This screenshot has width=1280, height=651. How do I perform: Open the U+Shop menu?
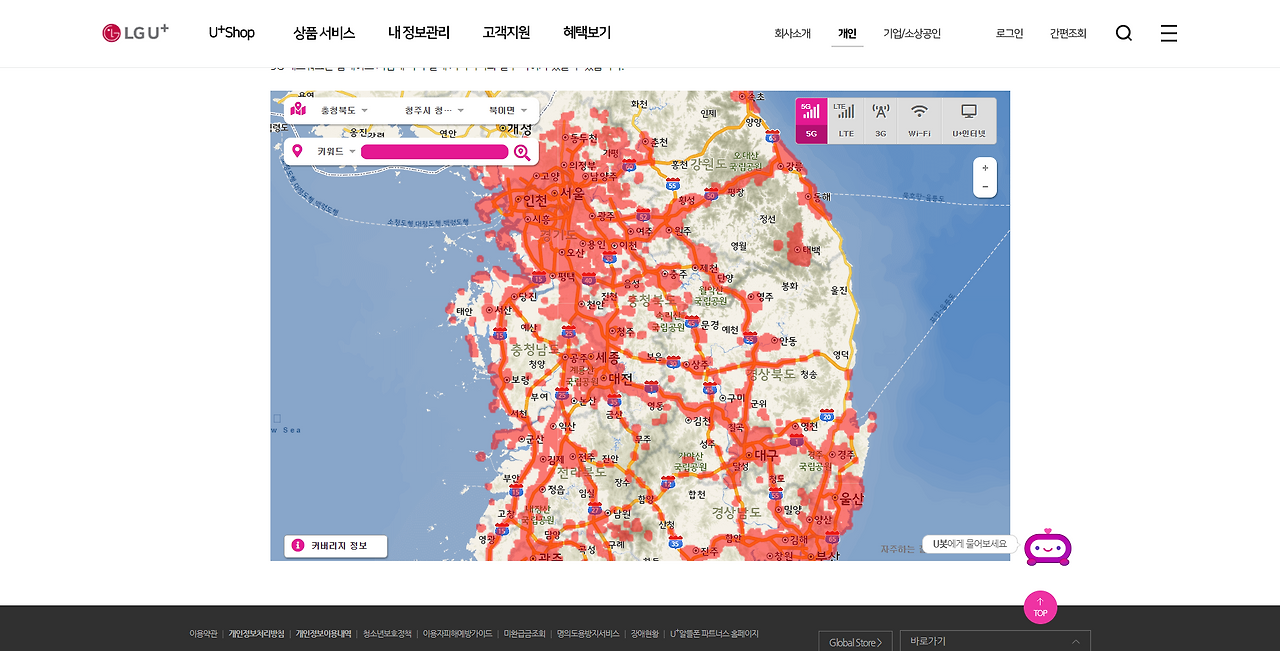pyautogui.click(x=232, y=33)
